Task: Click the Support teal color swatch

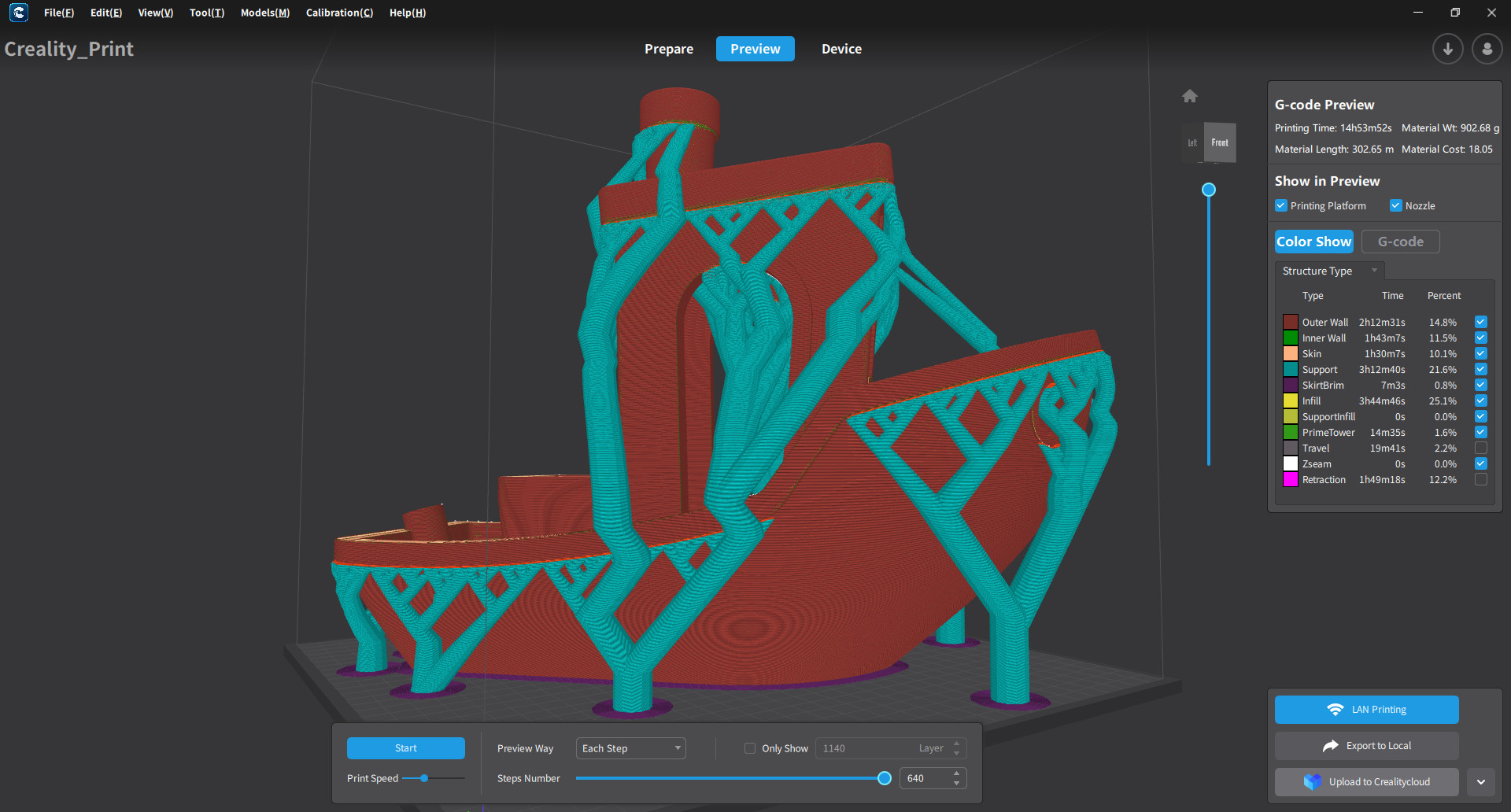Action: pyautogui.click(x=1291, y=369)
